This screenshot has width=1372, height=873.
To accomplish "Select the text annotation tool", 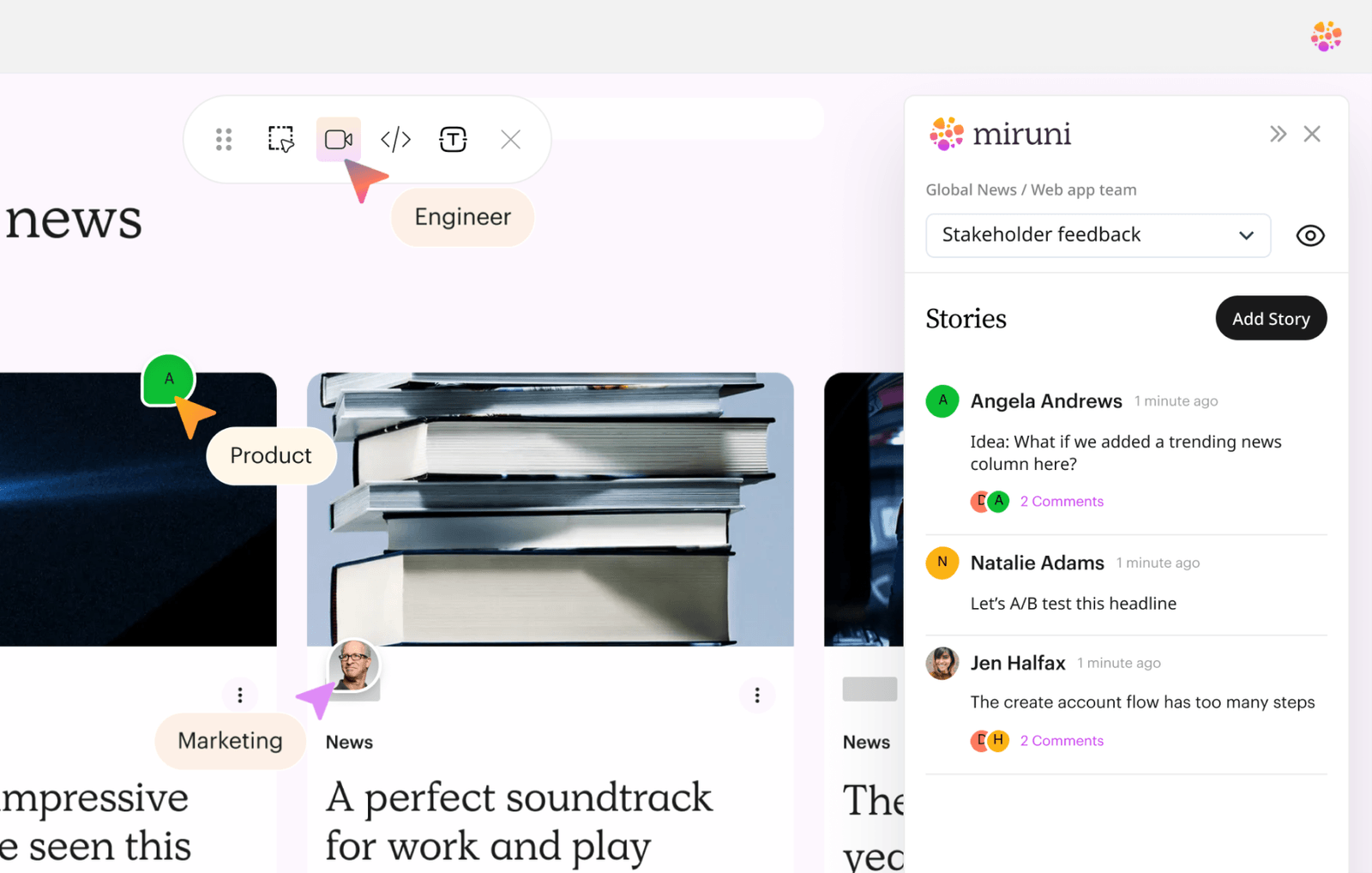I will click(x=453, y=139).
